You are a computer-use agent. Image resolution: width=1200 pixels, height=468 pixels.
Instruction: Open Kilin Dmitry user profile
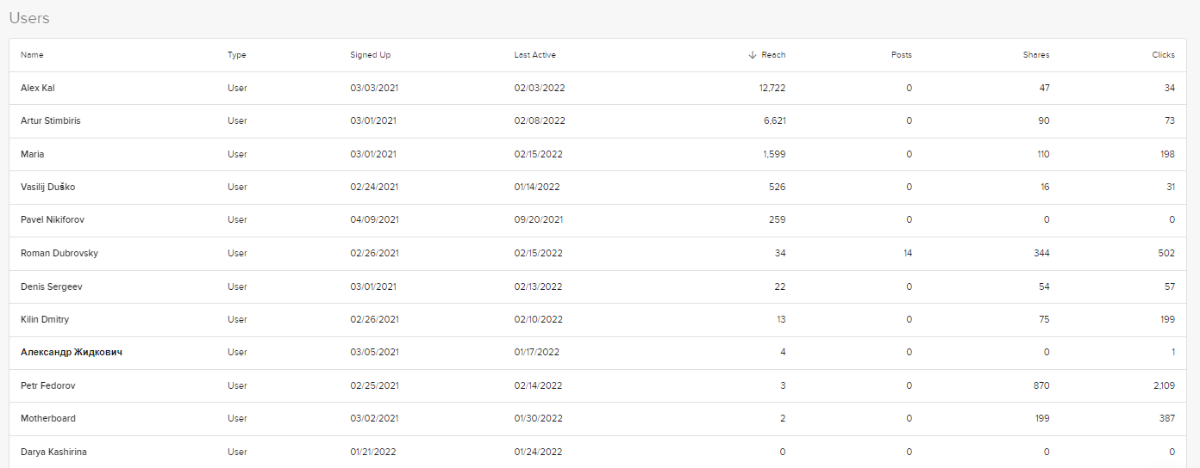[47, 319]
